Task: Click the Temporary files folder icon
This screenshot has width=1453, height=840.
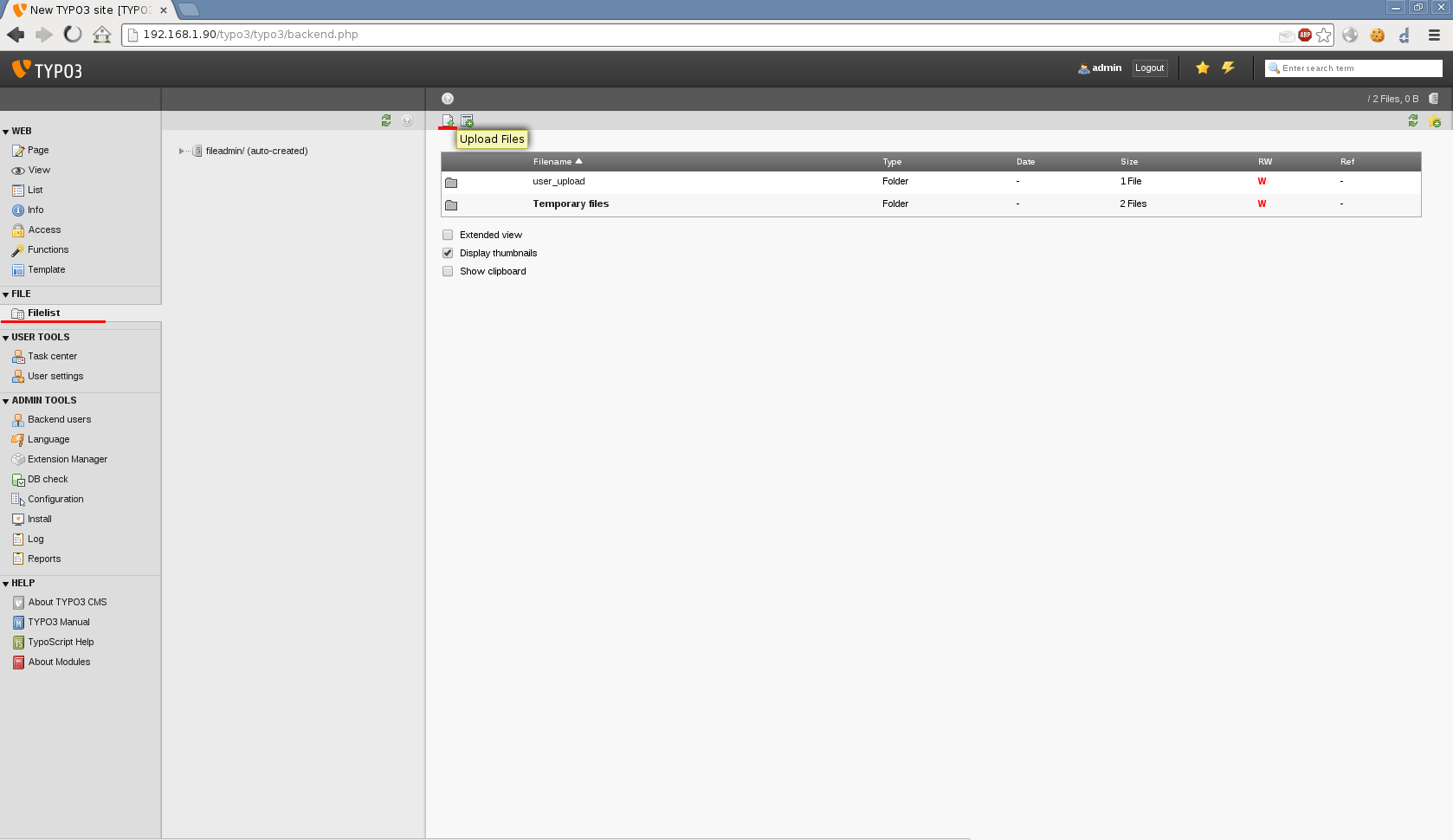Action: click(x=451, y=204)
